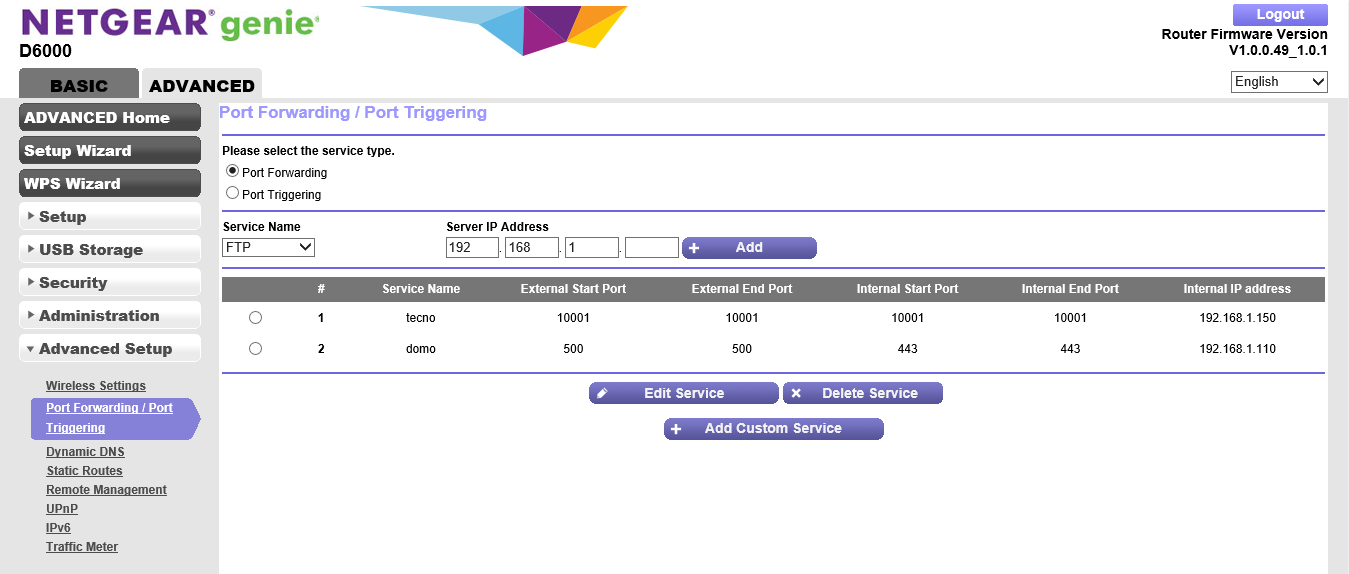This screenshot has width=1349, height=574.
Task: Click the firmware version V1.0.0.49_1.0.1 text
Action: (x=1278, y=50)
